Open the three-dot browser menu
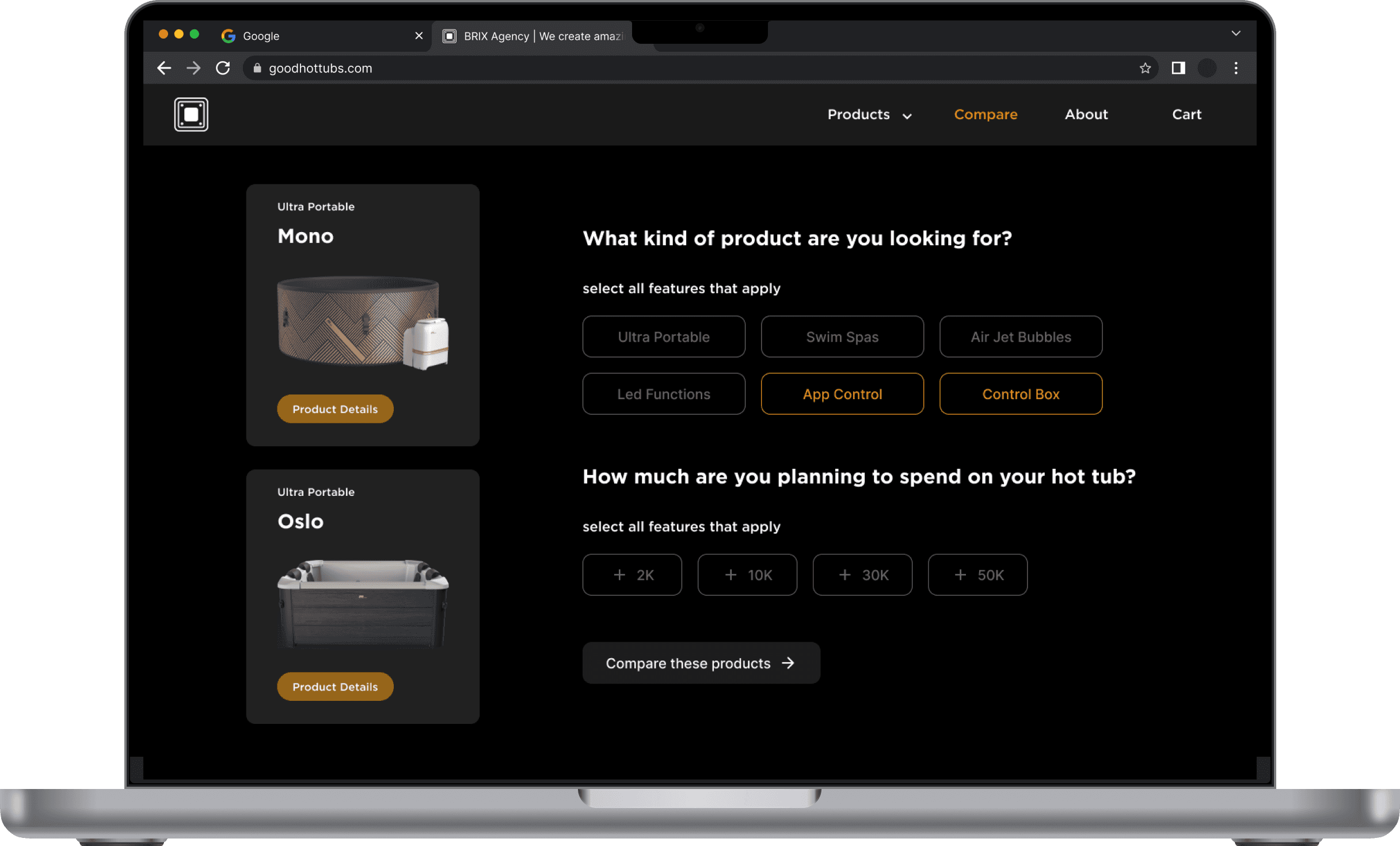The image size is (1400, 846). coord(1235,68)
